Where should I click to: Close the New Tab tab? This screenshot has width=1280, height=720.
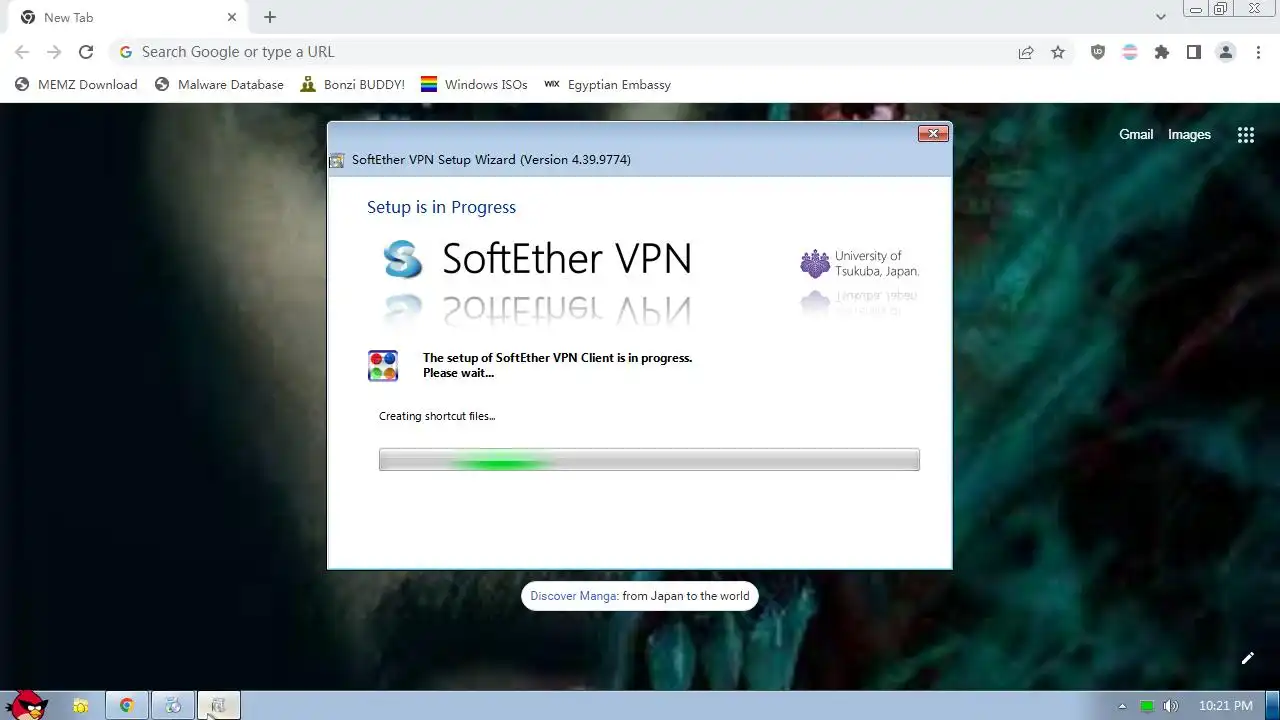pyautogui.click(x=232, y=17)
